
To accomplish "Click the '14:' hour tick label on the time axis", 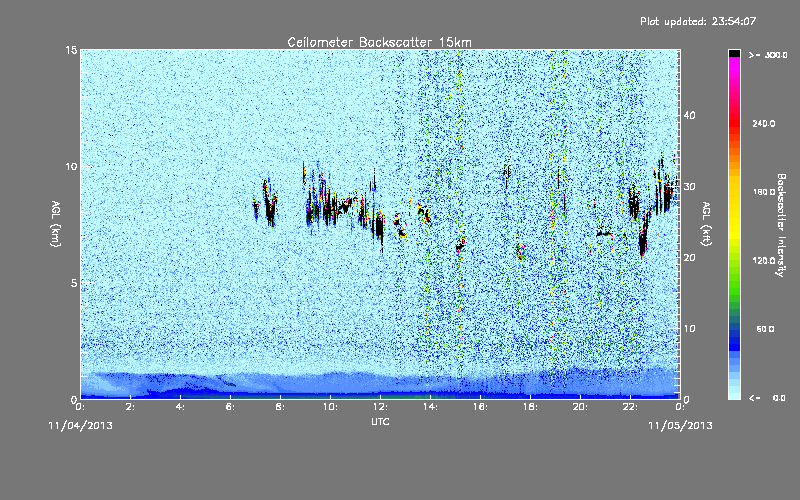I will 430,407.
